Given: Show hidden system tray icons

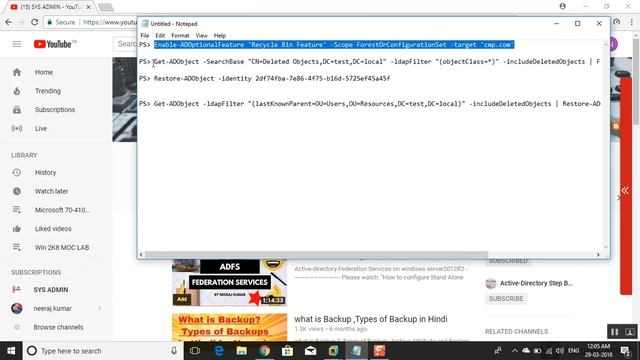Looking at the screenshot, I should click(514, 351).
